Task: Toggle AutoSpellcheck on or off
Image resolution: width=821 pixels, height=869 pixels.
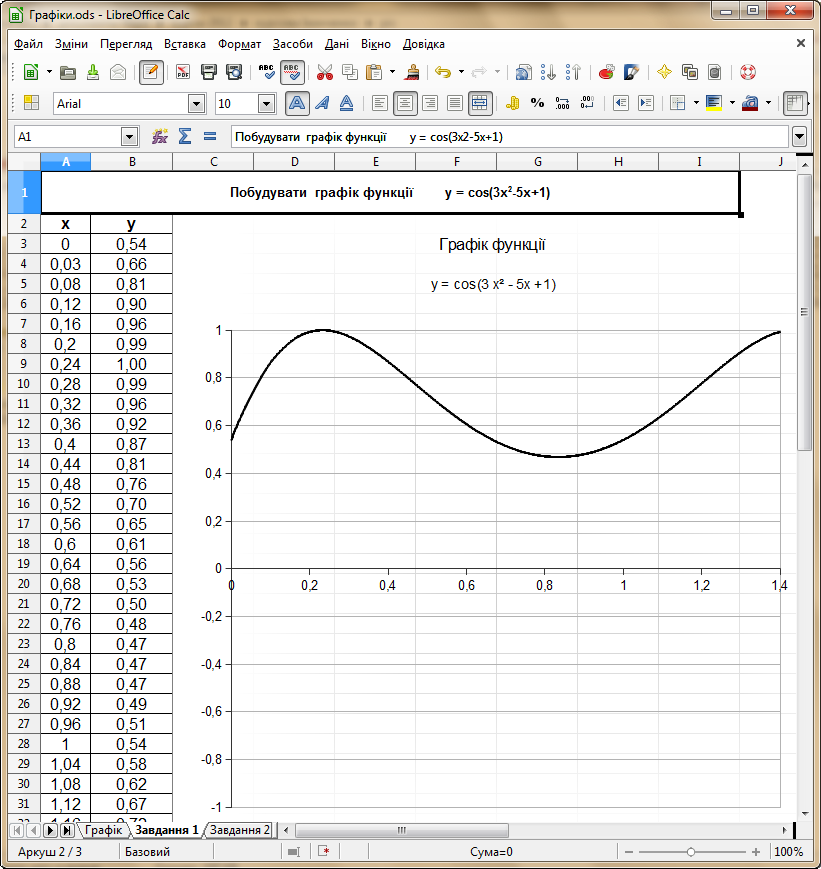Action: (x=292, y=72)
